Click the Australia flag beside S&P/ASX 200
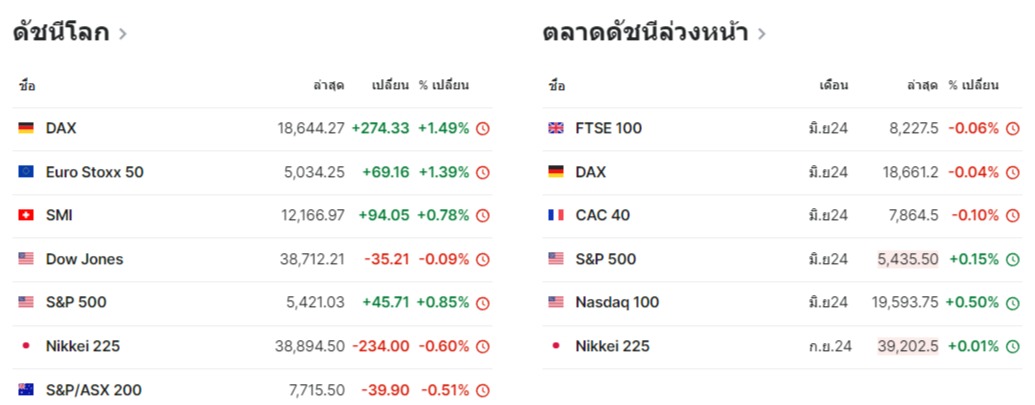Viewport: 1035px width, 405px height. (x=26, y=390)
